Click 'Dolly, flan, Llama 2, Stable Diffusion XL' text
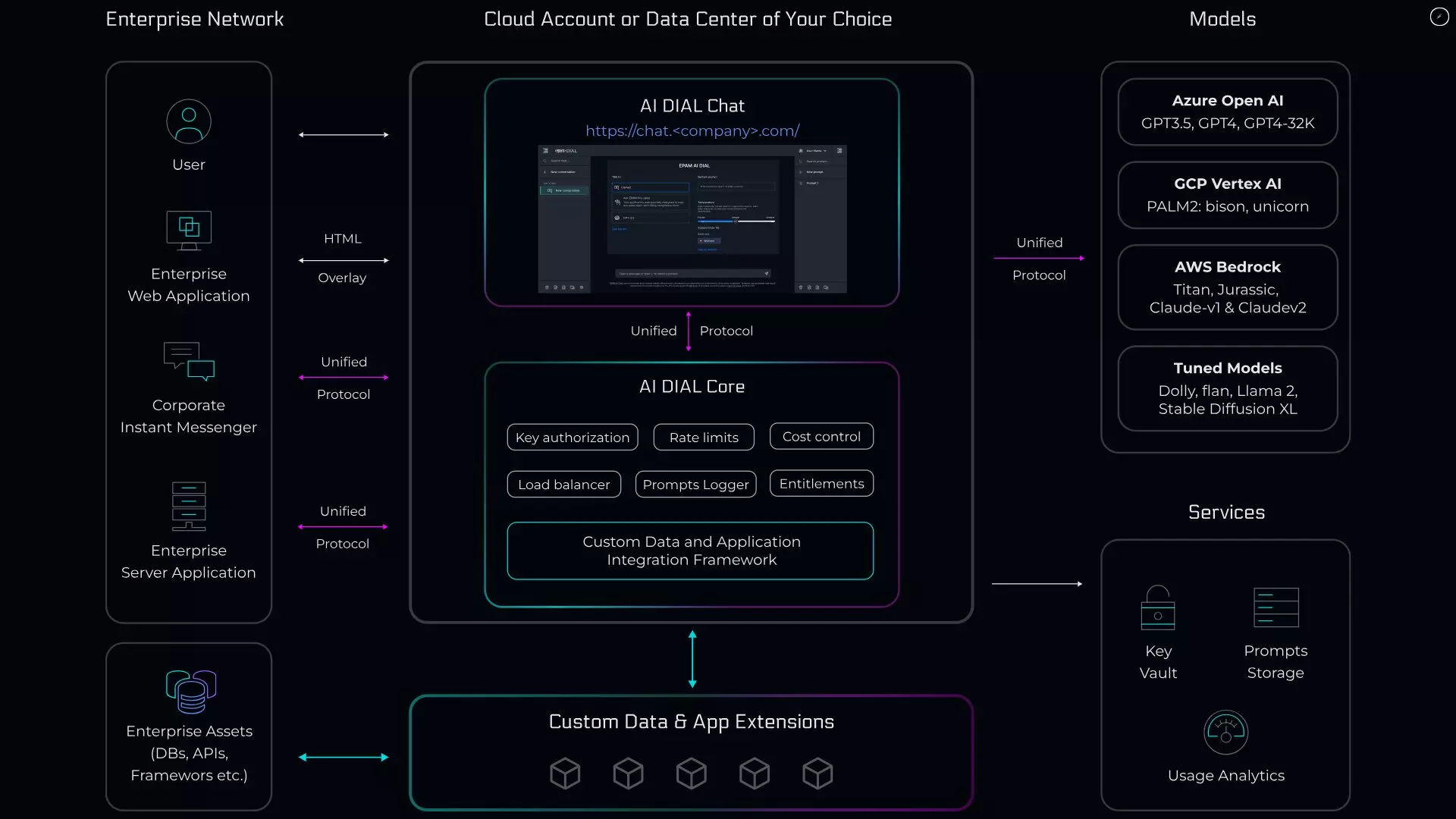Viewport: 1456px width, 819px height. tap(1228, 400)
